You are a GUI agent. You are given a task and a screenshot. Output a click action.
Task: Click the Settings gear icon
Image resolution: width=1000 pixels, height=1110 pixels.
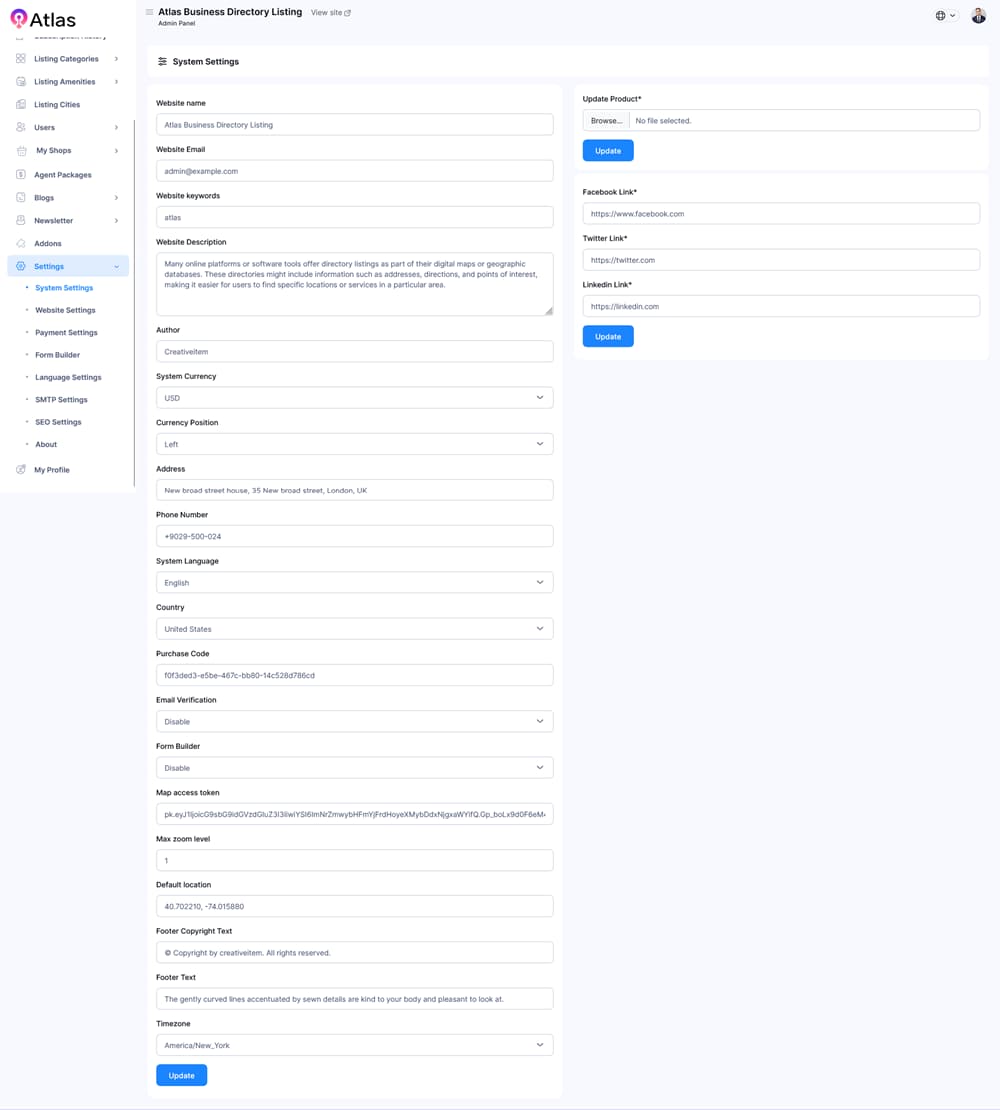pos(21,266)
